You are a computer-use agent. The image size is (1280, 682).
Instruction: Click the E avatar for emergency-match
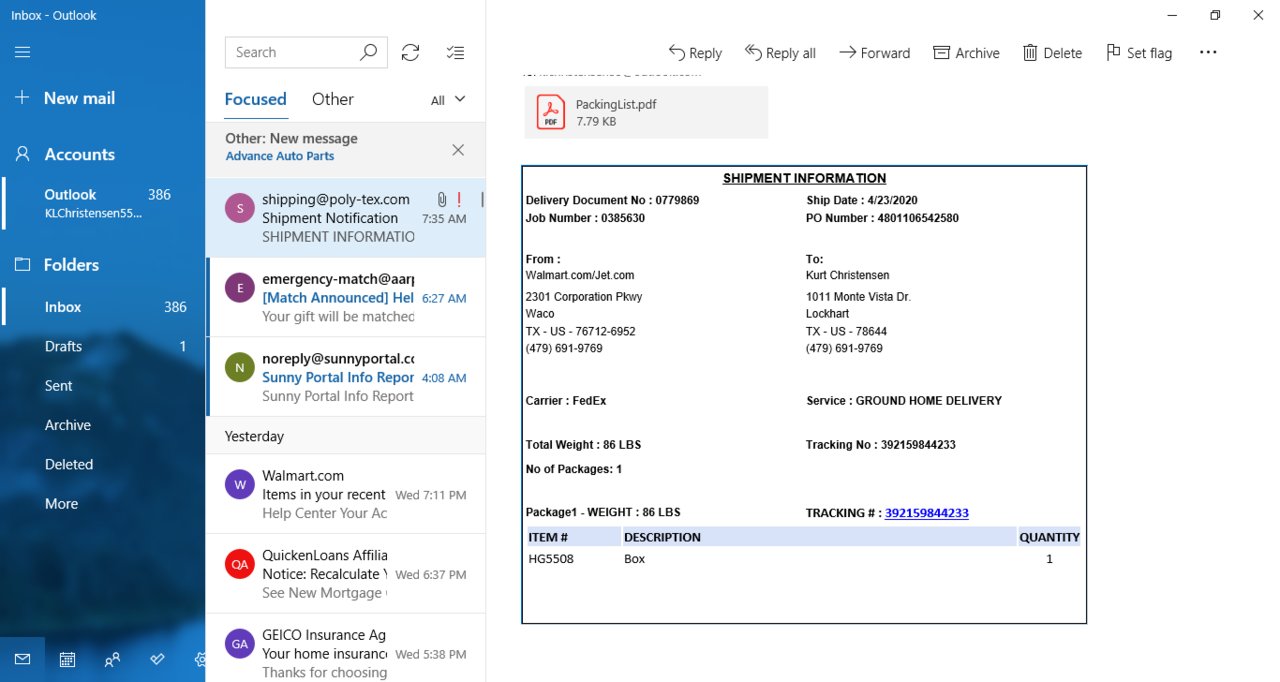point(239,288)
